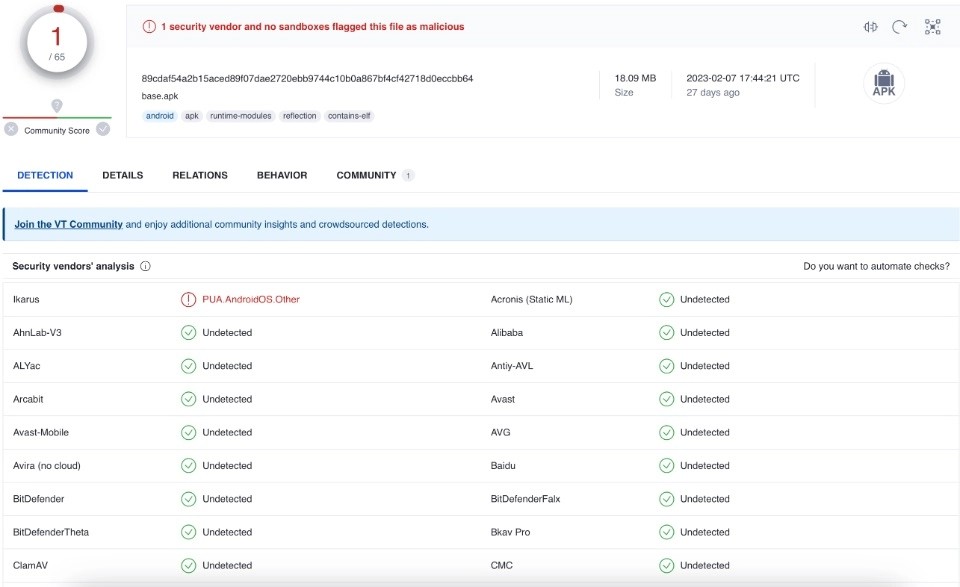
Task: Click the red warning icon for Ikarus
Action: pos(188,299)
